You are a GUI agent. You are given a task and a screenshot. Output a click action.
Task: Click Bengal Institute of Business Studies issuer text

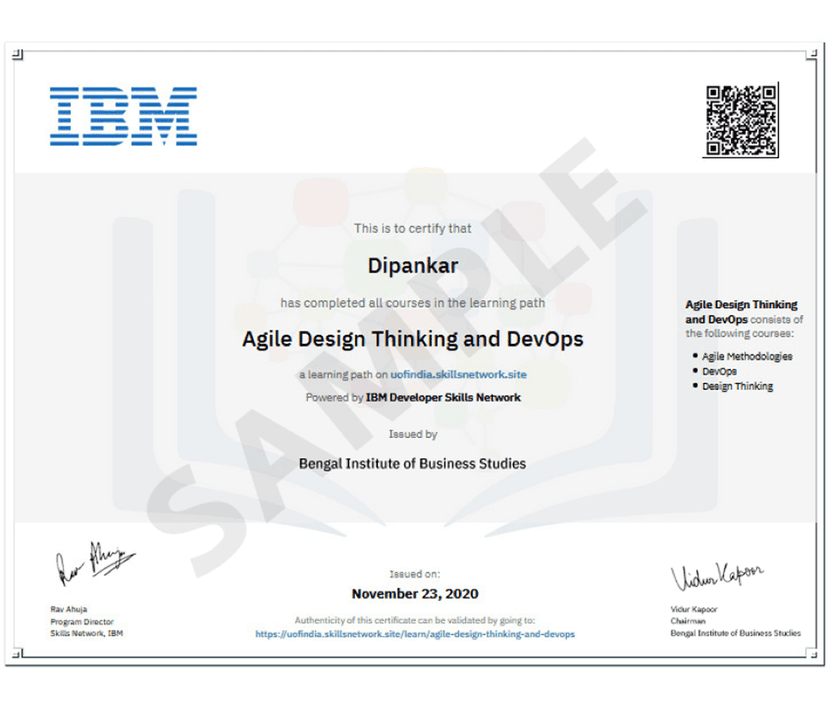[412, 464]
